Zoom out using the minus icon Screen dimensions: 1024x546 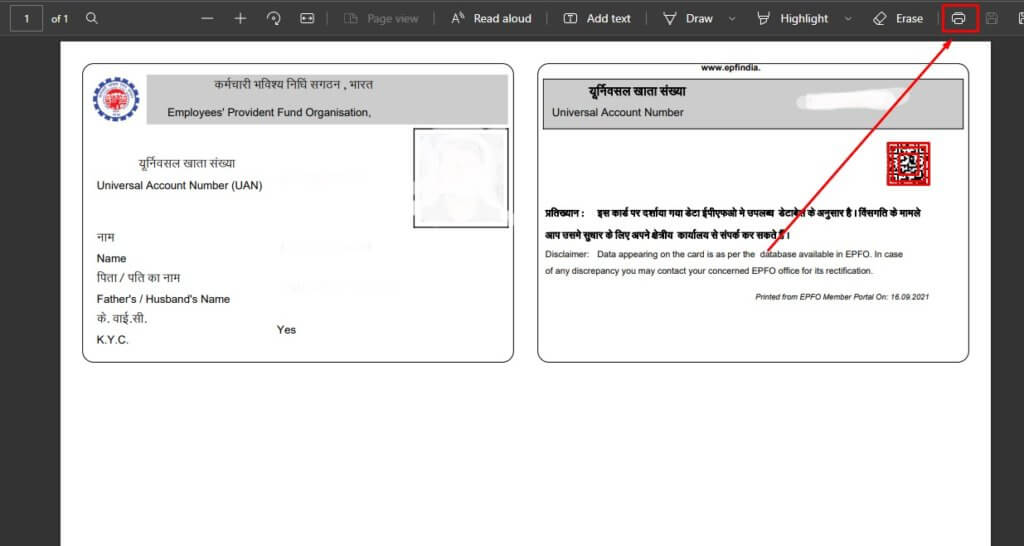(x=207, y=18)
